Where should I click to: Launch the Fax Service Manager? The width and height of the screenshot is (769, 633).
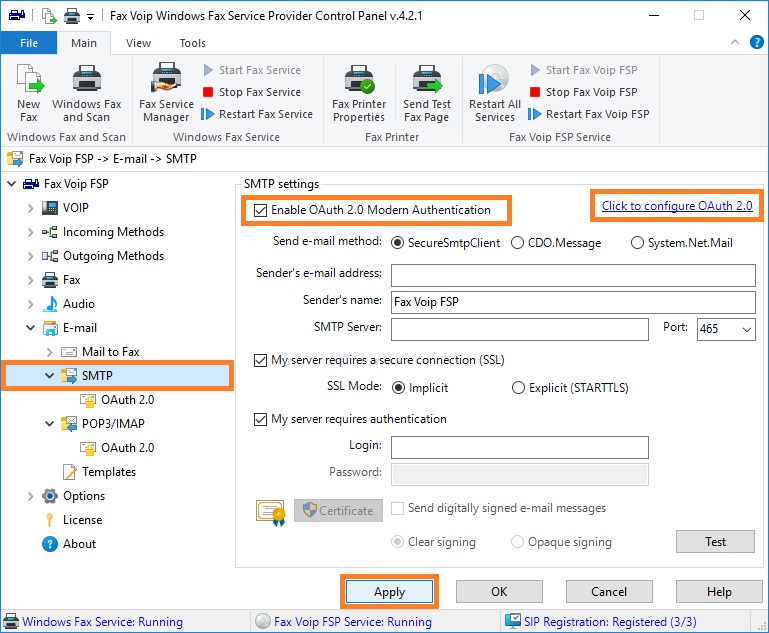[x=166, y=93]
